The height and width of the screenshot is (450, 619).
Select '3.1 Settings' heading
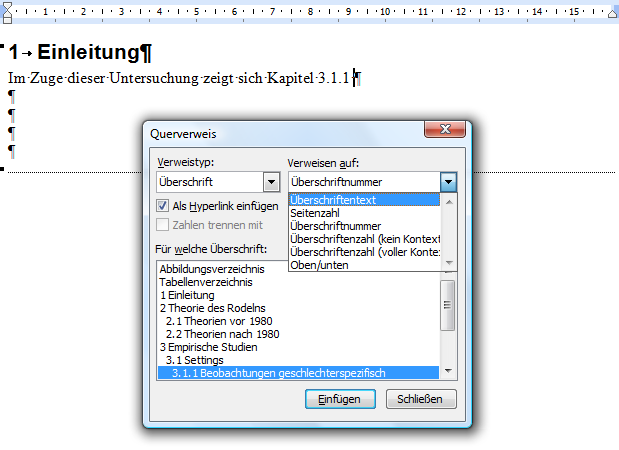click(x=195, y=360)
